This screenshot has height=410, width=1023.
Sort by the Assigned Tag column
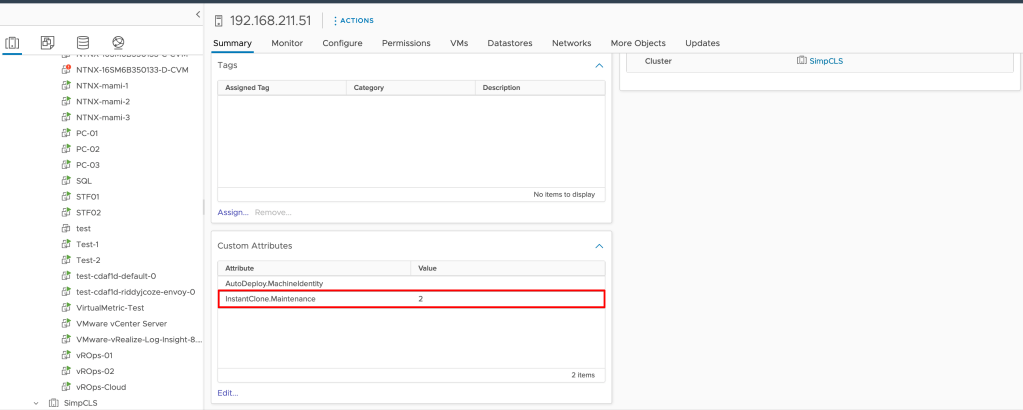tap(247, 88)
